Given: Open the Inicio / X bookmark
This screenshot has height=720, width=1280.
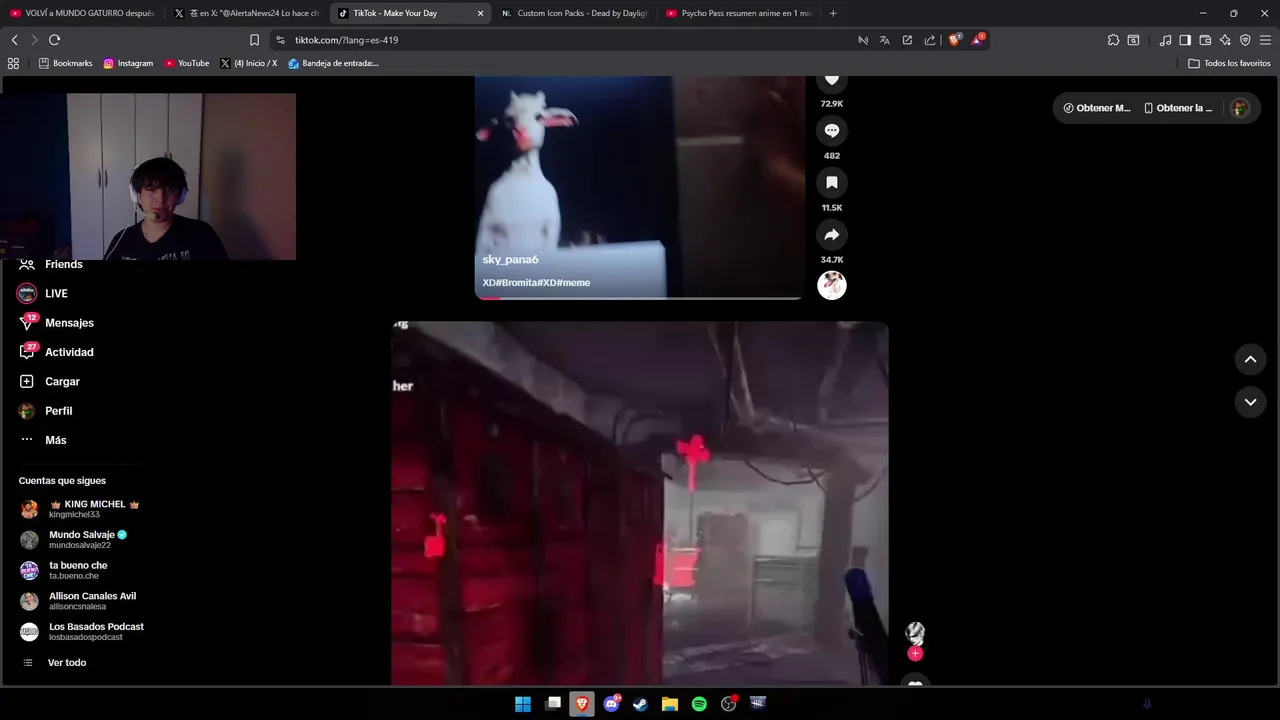Looking at the screenshot, I should coord(248,63).
